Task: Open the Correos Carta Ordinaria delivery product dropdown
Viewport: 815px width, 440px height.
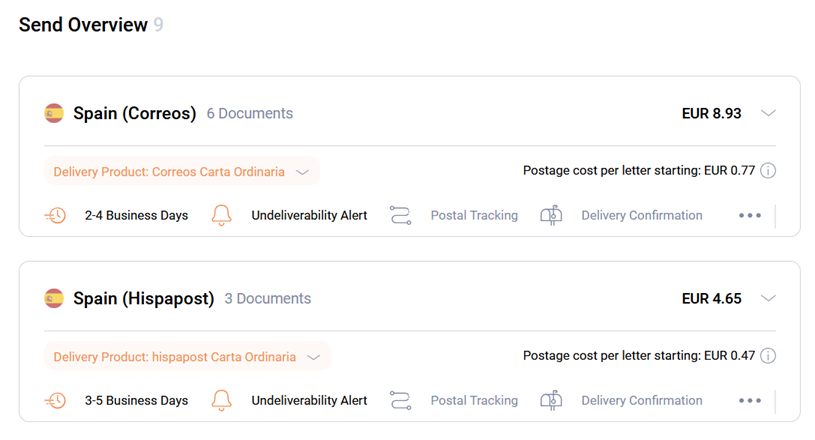Action: click(182, 171)
